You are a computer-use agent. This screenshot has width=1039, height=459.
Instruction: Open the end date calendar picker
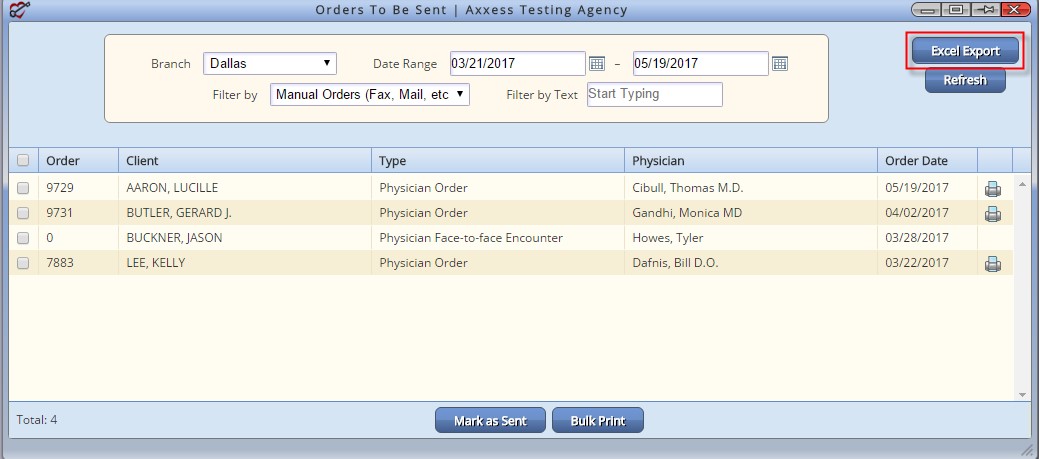780,64
